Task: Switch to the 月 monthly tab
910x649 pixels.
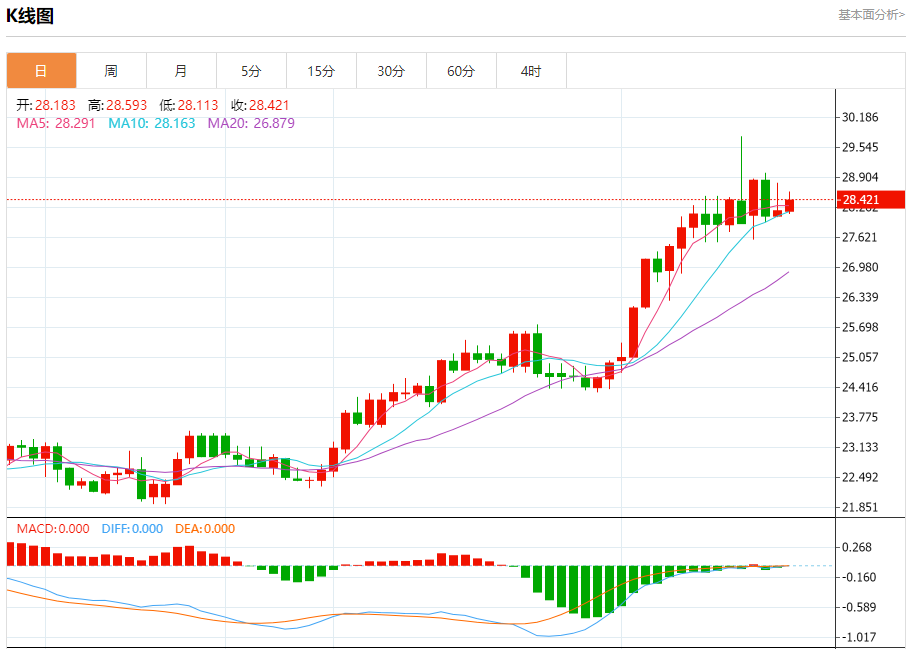Action: [x=182, y=71]
